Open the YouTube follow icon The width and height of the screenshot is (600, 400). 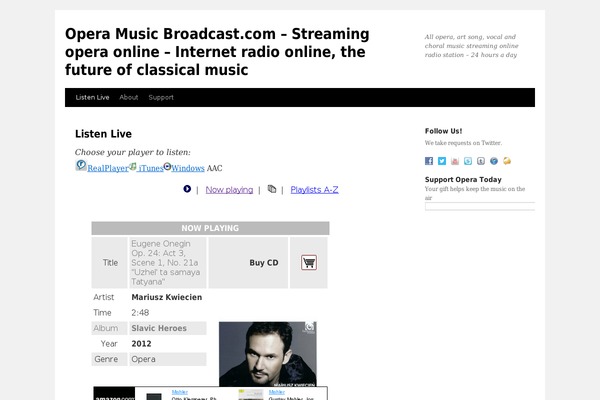[455, 161]
